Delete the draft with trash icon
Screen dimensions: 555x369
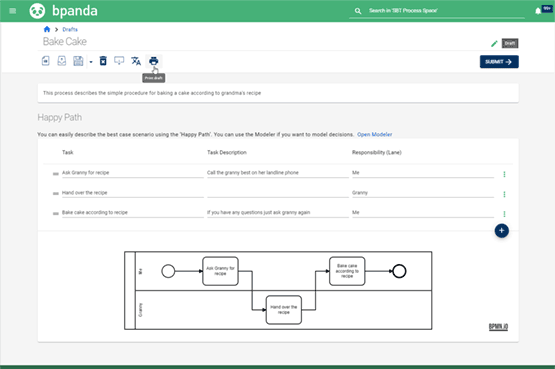point(103,61)
